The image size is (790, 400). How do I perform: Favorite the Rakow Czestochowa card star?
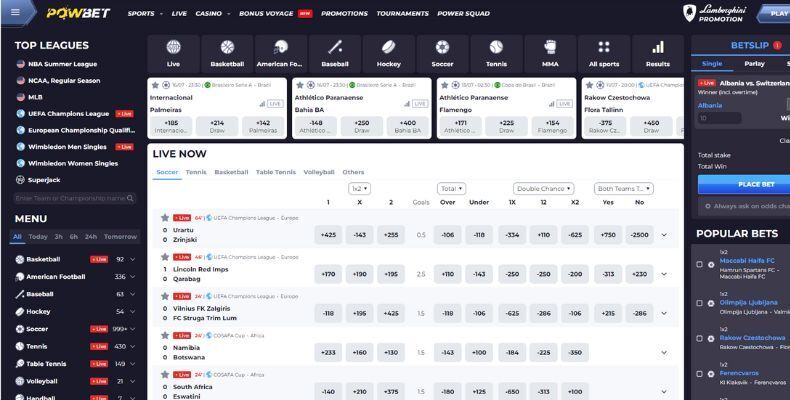click(x=589, y=85)
